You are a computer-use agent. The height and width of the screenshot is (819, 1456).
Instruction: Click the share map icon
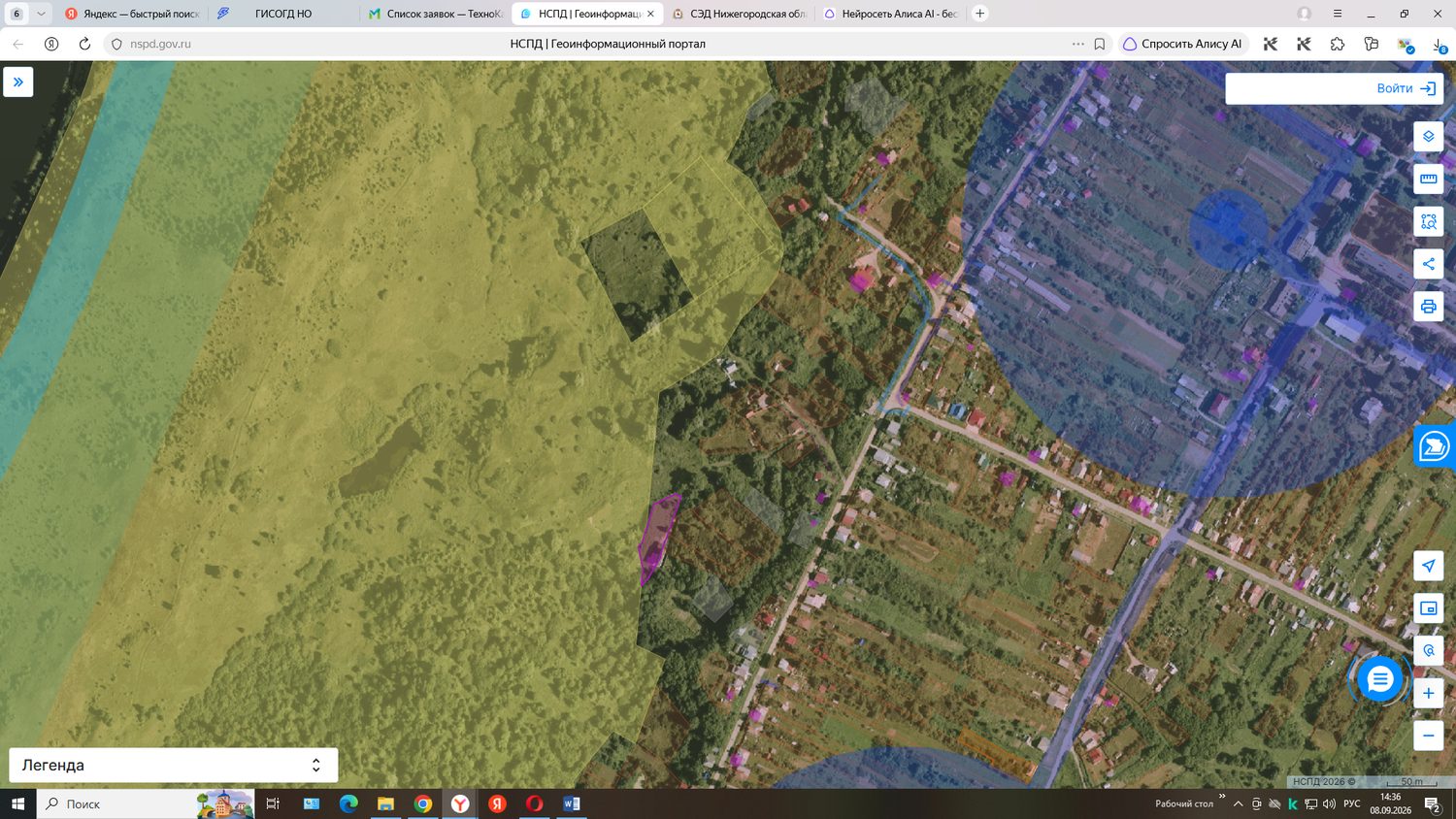(1428, 264)
